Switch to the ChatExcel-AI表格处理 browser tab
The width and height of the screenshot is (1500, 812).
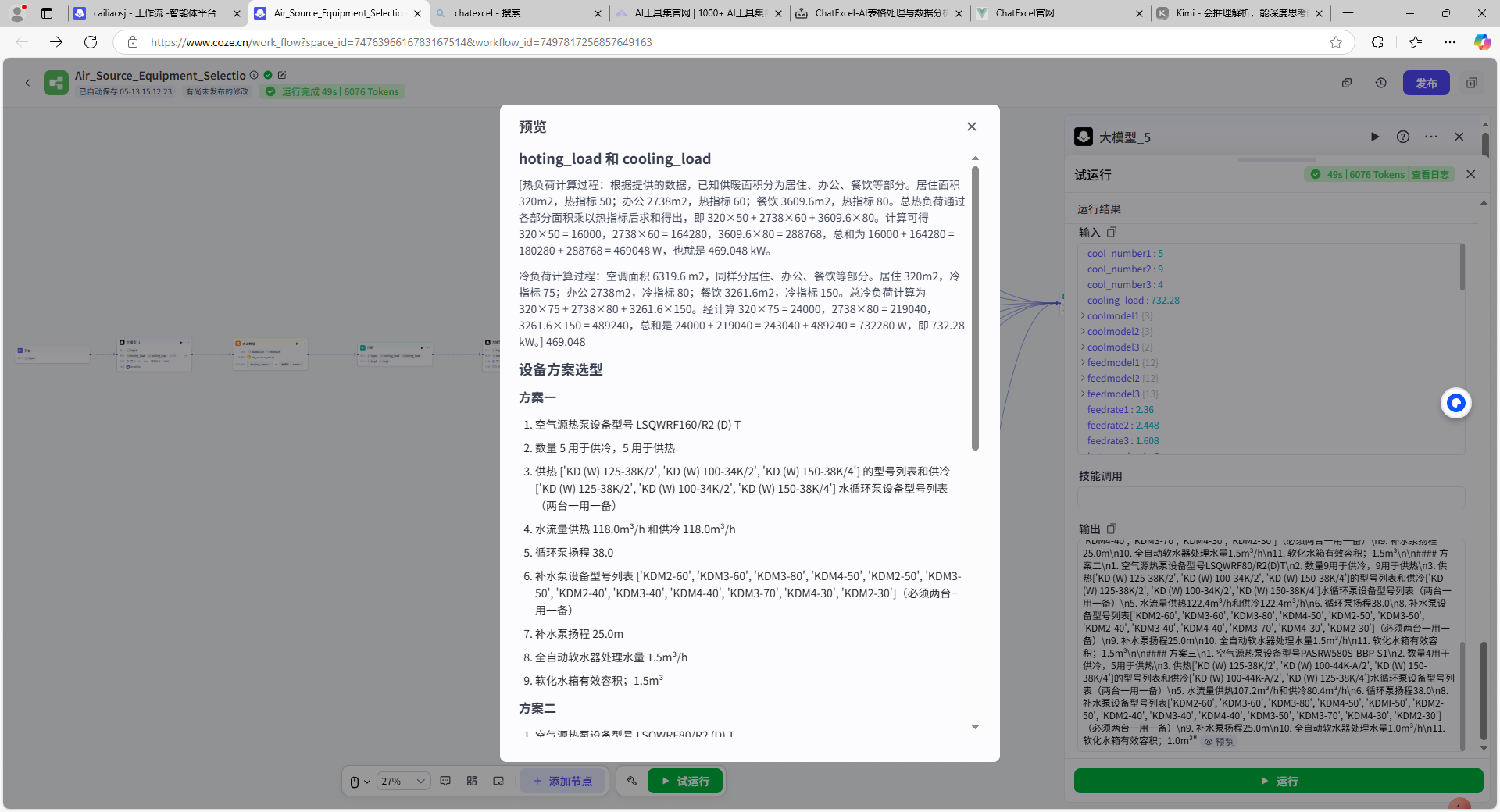[879, 13]
